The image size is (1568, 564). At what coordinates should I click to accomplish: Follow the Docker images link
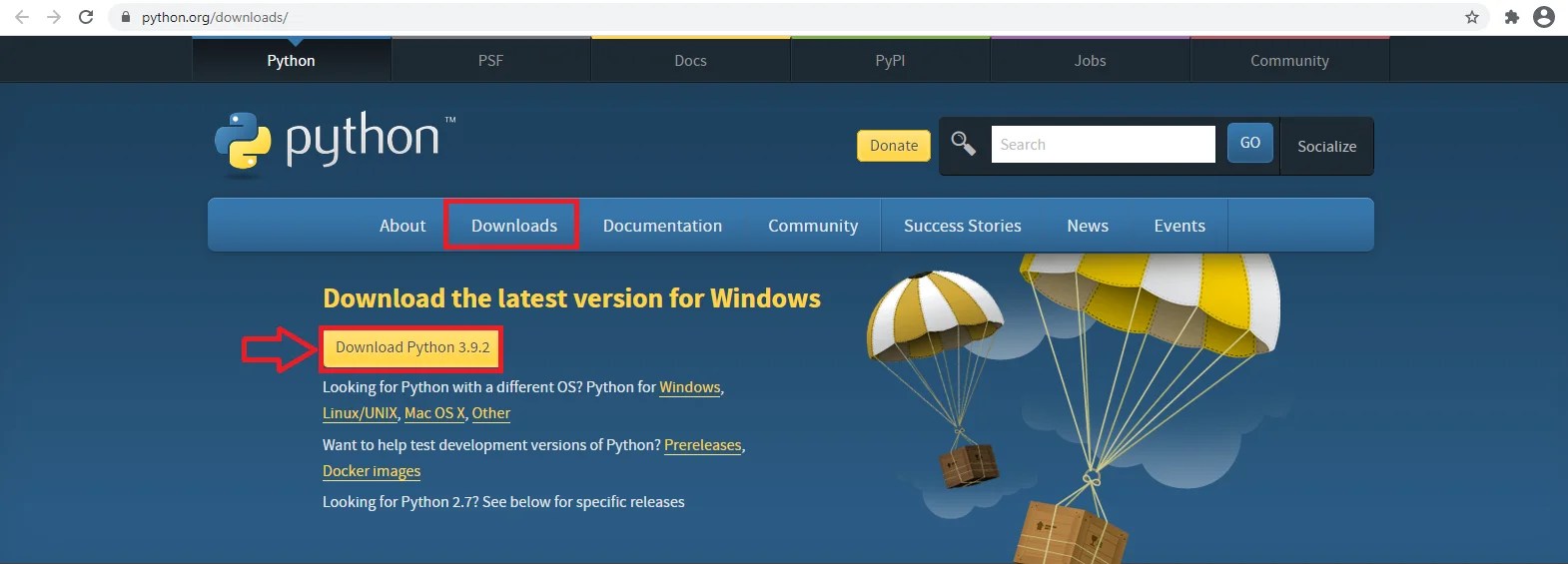[372, 471]
